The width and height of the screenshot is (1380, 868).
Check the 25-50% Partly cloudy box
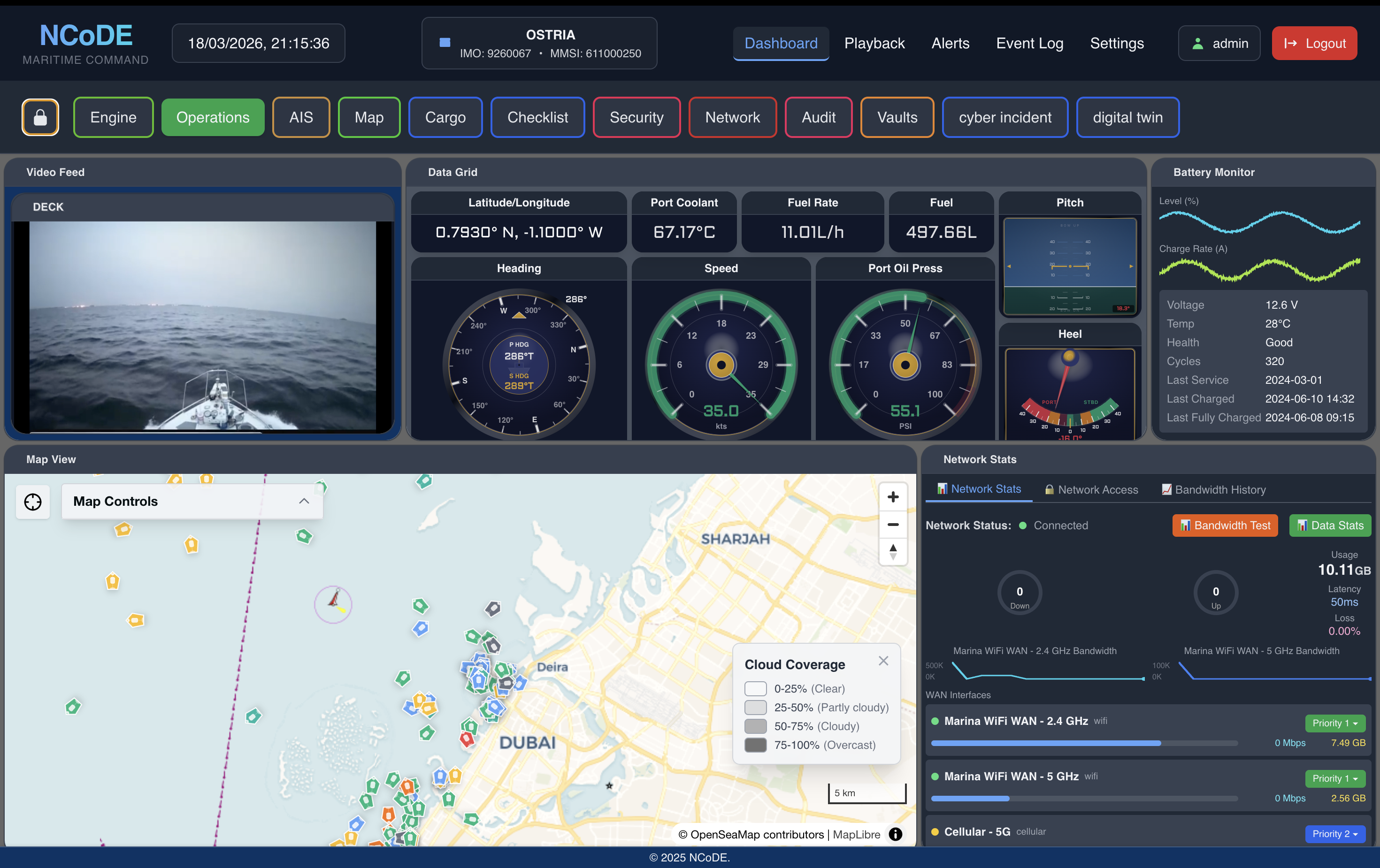tap(756, 708)
